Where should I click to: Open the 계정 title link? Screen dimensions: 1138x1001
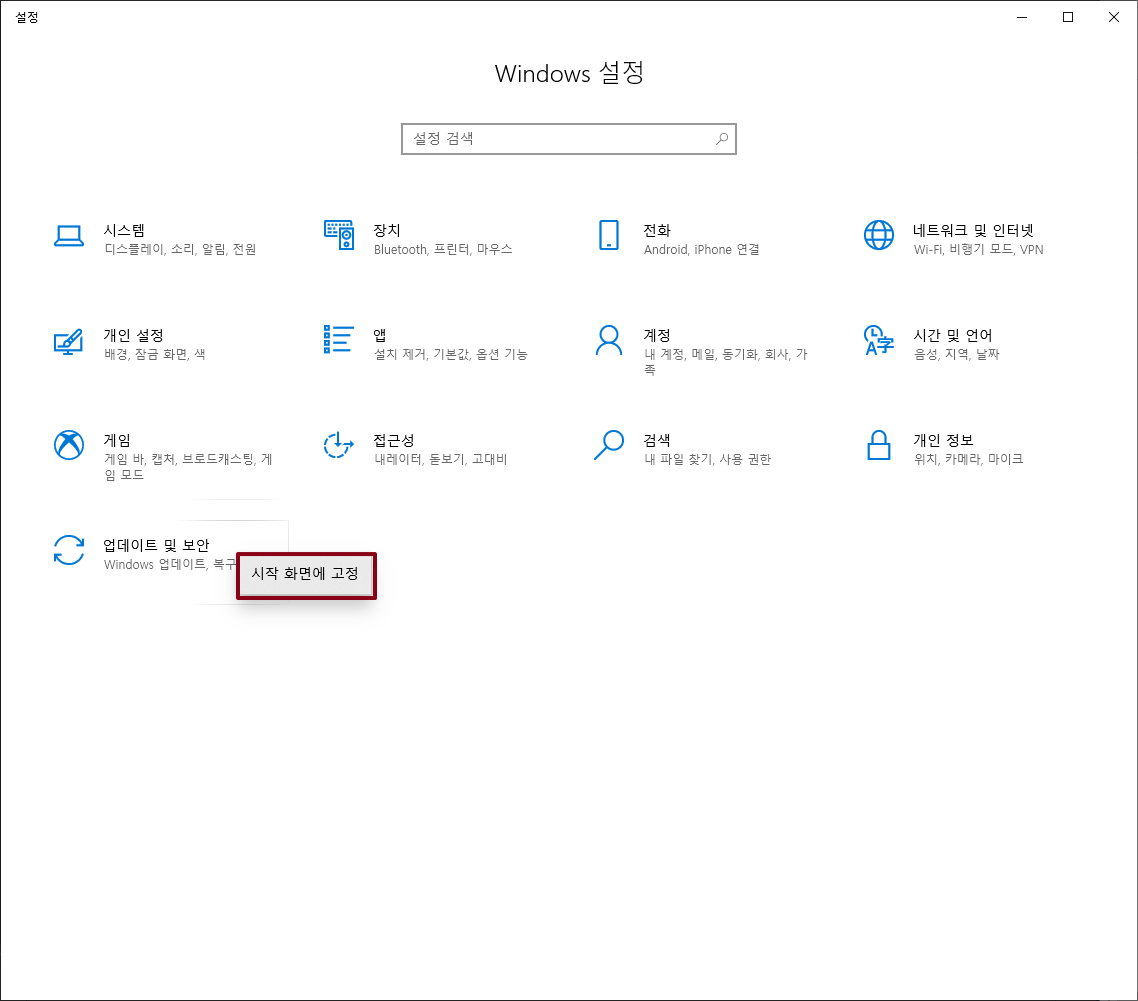pyautogui.click(x=657, y=335)
